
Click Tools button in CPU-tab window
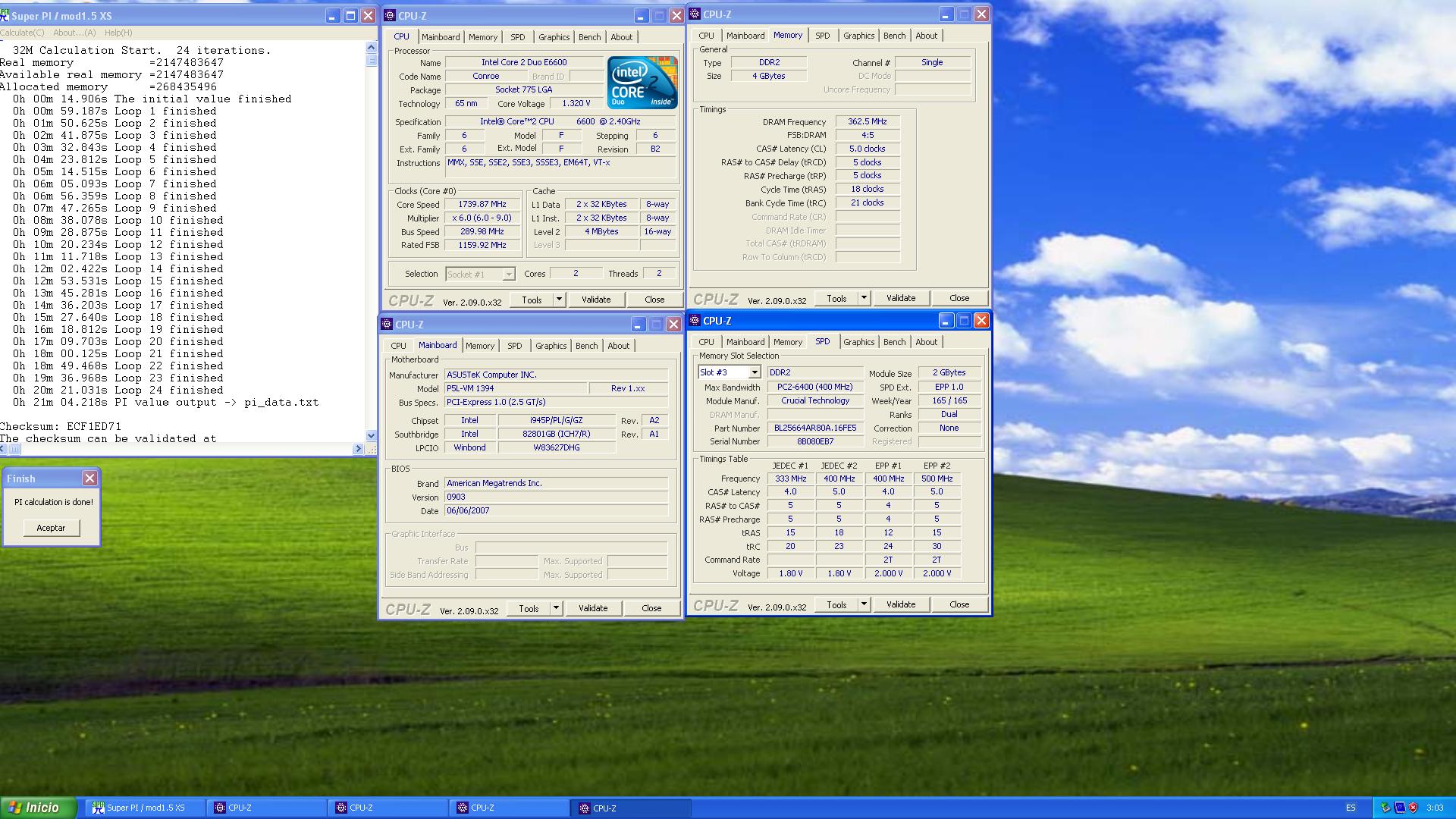click(532, 300)
